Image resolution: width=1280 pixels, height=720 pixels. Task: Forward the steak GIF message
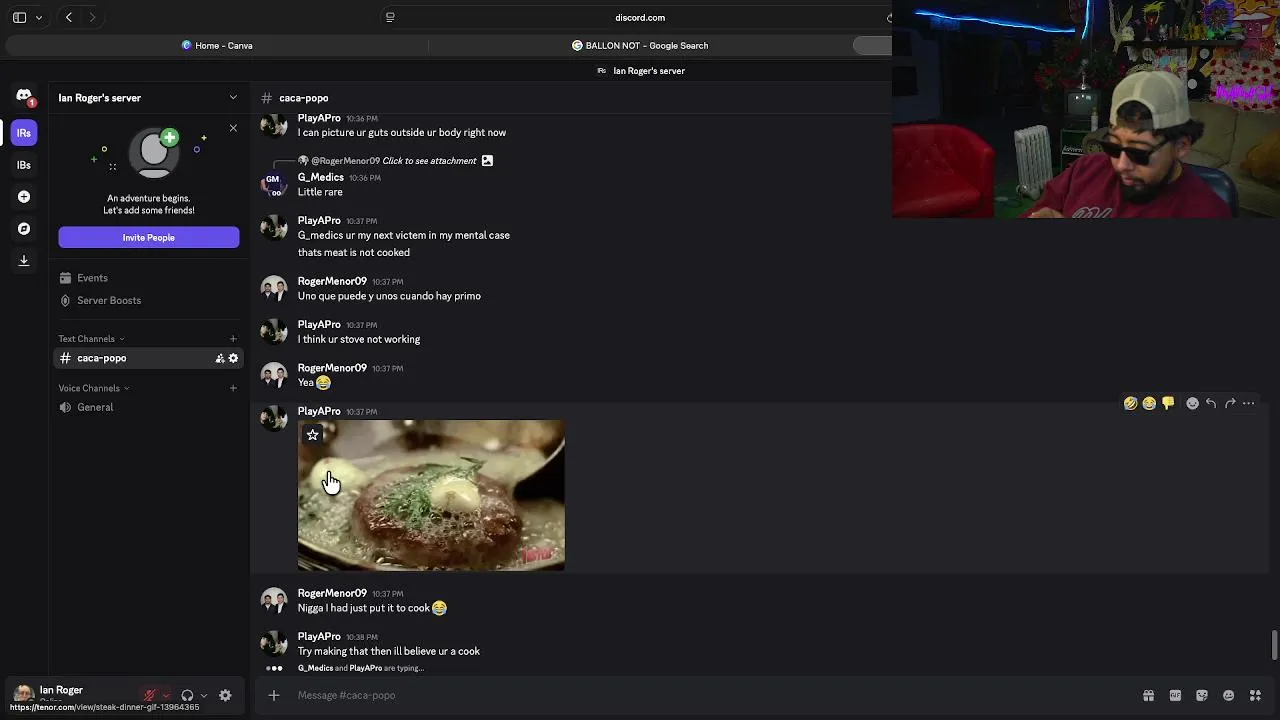point(1230,403)
